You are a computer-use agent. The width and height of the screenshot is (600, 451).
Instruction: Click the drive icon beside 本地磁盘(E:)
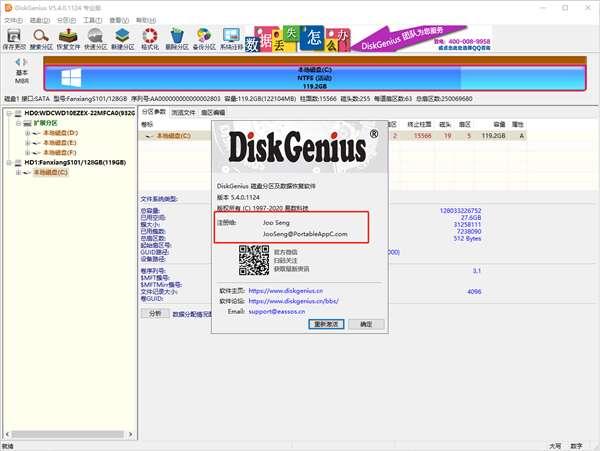click(36, 143)
